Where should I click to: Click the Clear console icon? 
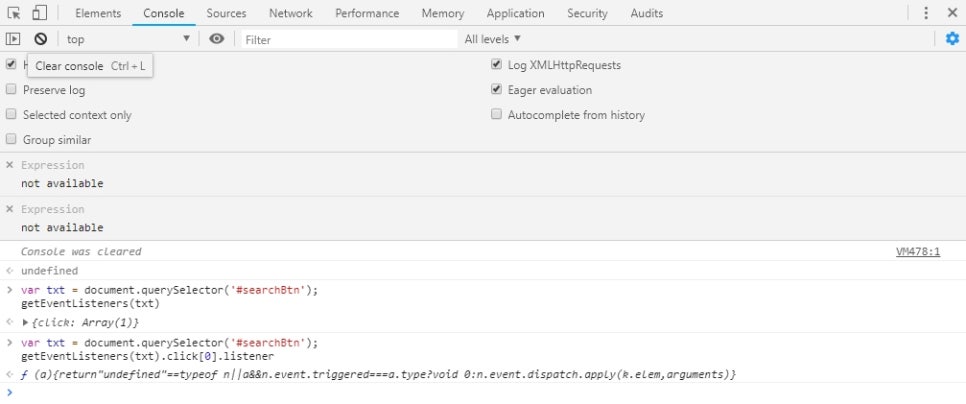pyautogui.click(x=41, y=39)
